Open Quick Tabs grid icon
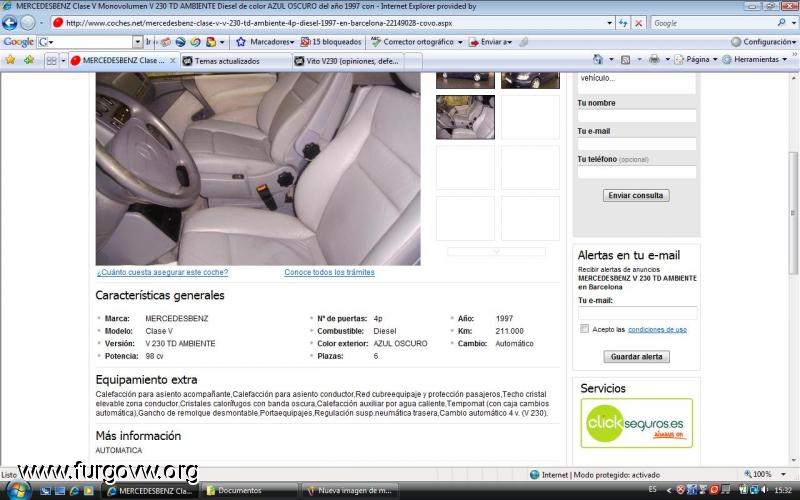This screenshot has height=500, width=800. tap(52, 61)
